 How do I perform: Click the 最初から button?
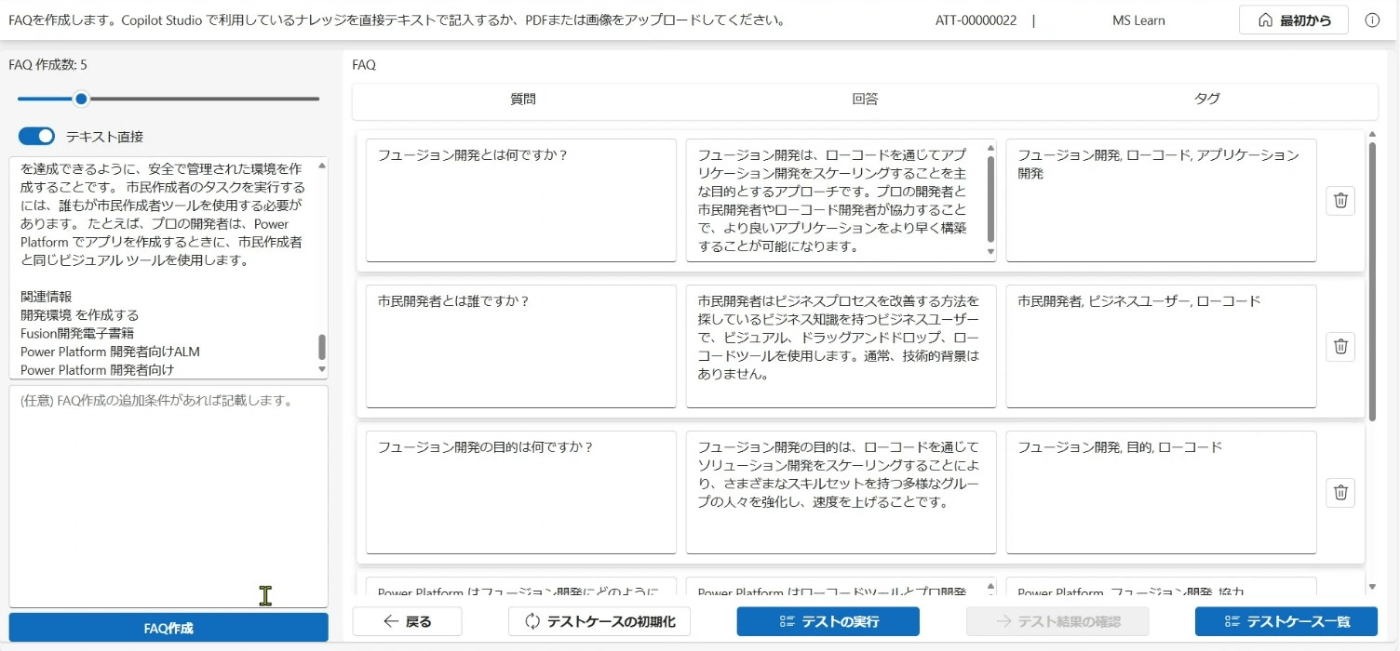click(1294, 20)
